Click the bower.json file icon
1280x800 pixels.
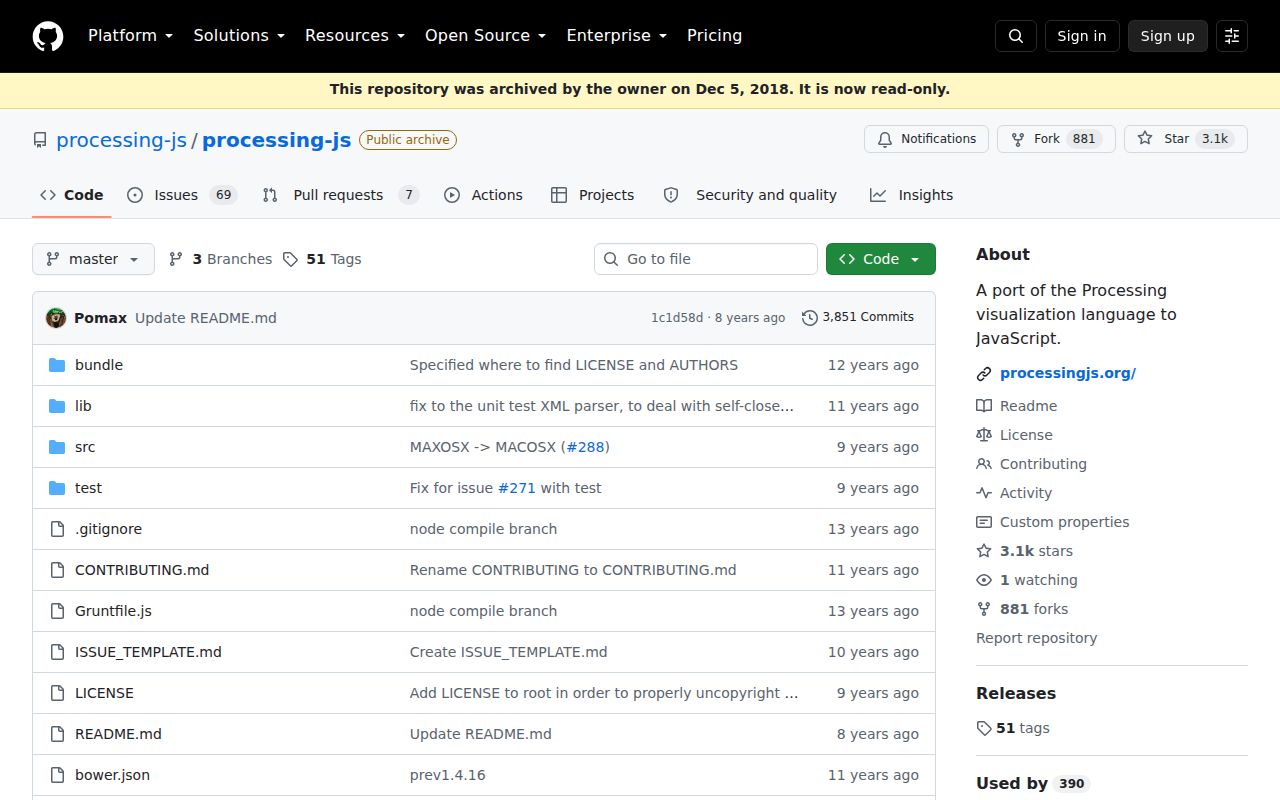point(57,775)
